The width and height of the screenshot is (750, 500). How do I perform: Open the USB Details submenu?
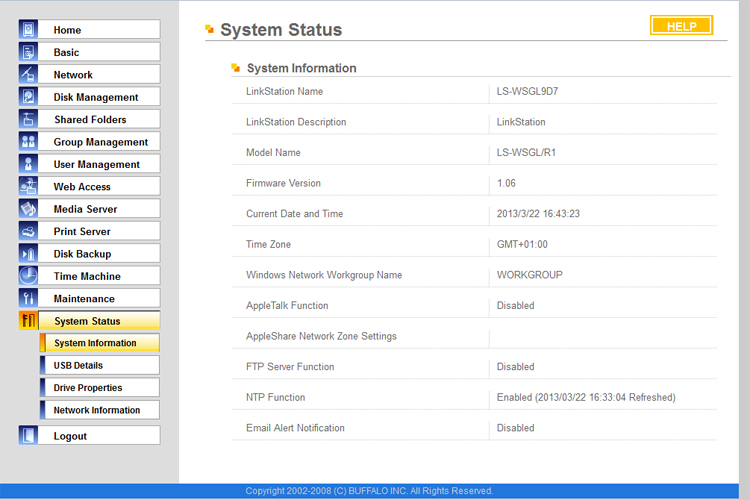(100, 365)
